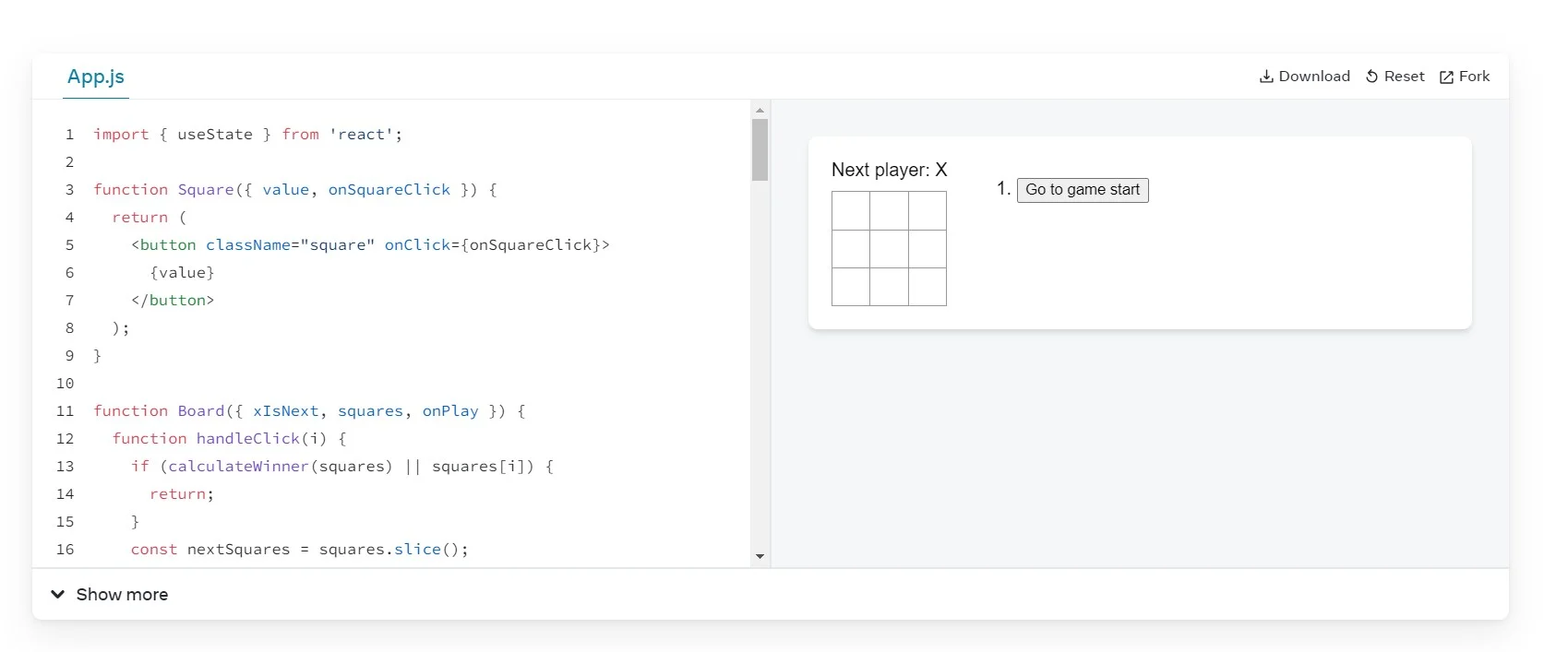Click the calculateWinner call on line 13
Image resolution: width=1568 pixels, height=652 pixels.
coord(237,466)
